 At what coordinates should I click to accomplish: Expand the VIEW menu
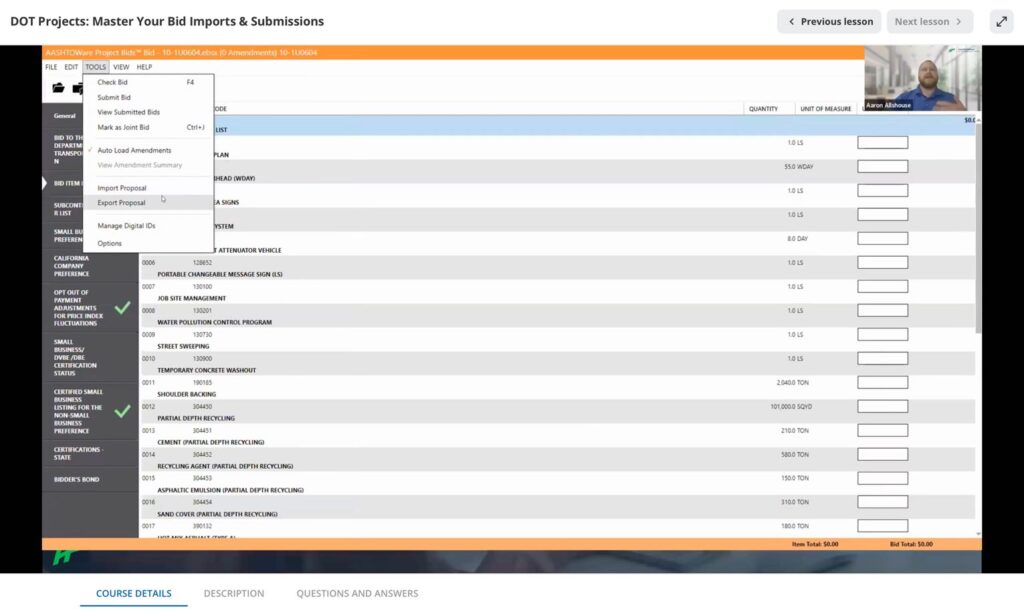121,67
